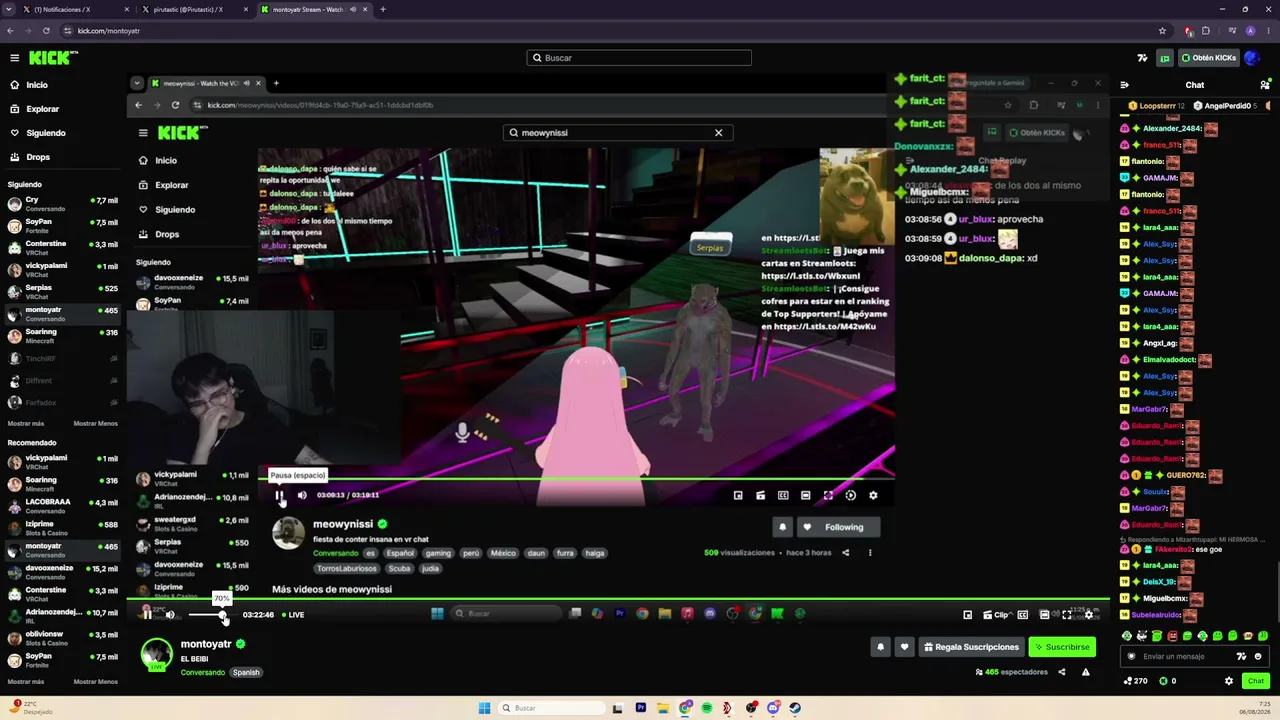Open the montoyatr profile avatar

[x=156, y=654]
